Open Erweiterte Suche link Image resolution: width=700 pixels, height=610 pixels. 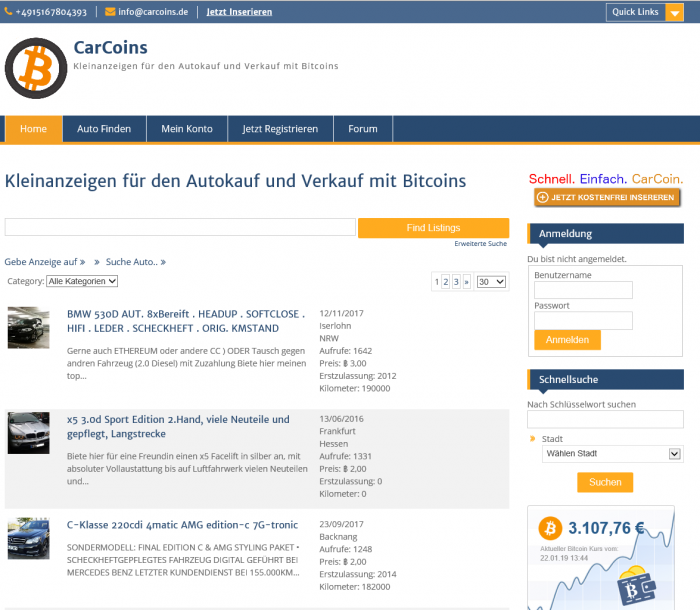click(x=481, y=244)
